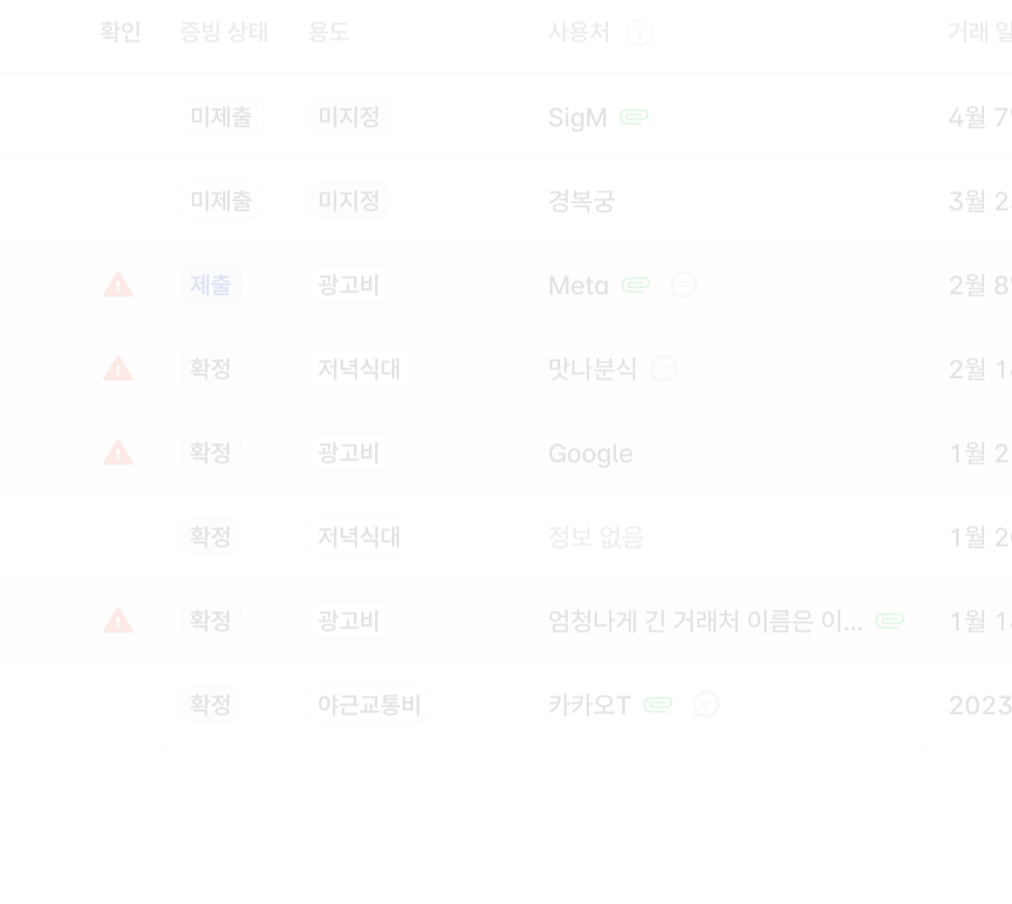
Task: Select the 정보 없음 vendor cell
Action: point(596,537)
